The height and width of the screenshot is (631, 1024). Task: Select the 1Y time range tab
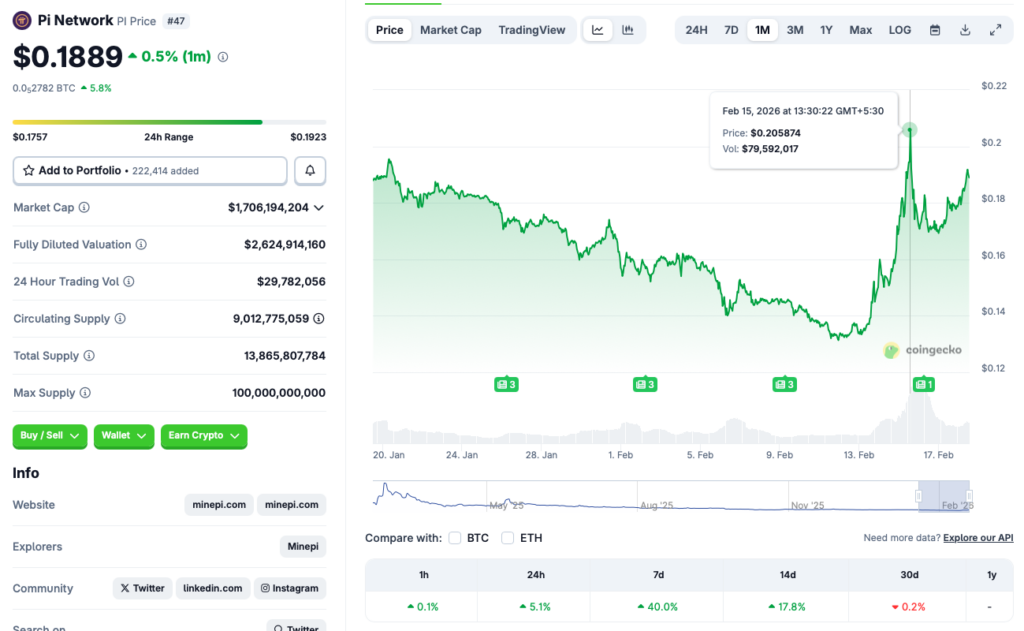point(826,30)
